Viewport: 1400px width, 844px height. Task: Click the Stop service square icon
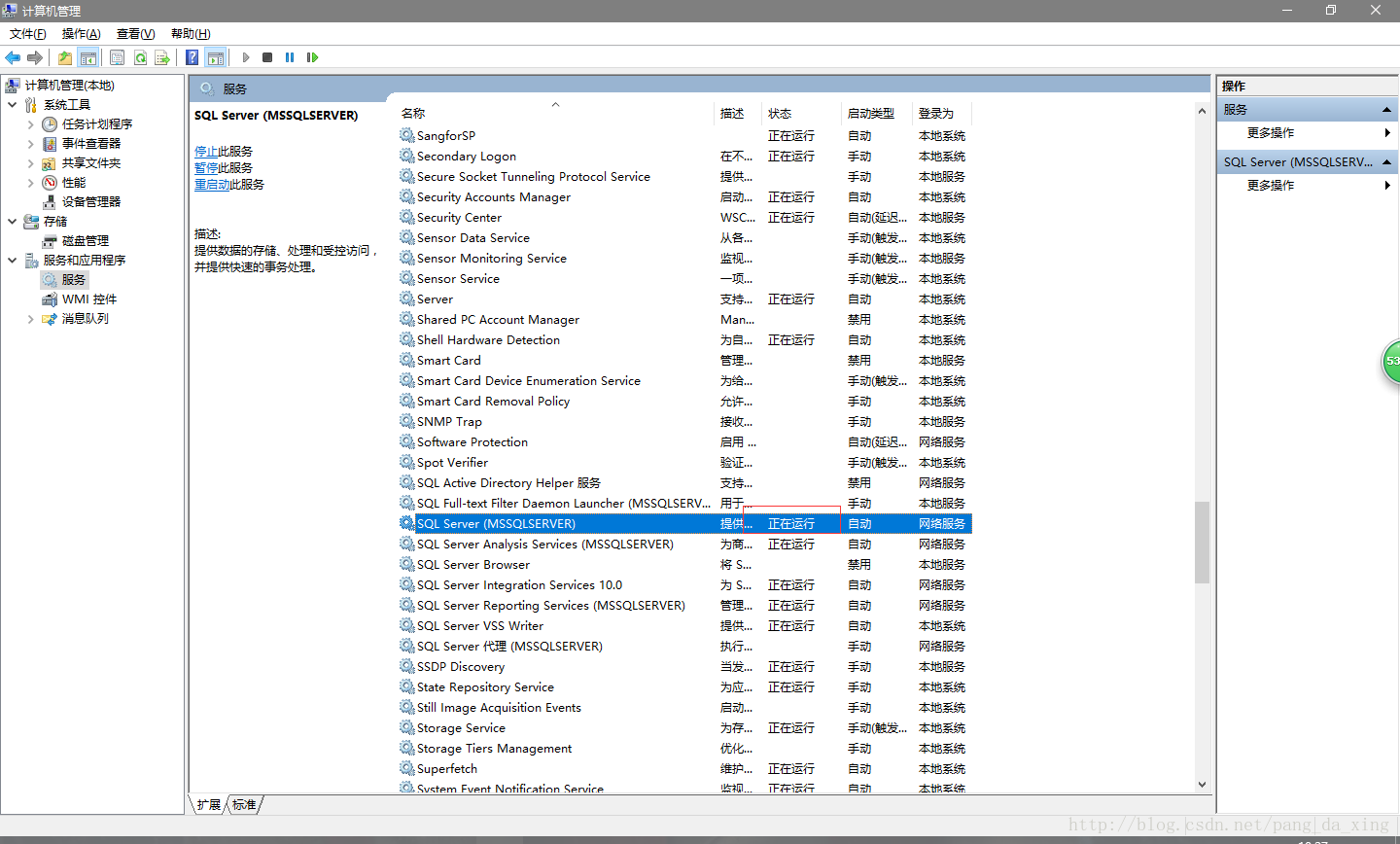[x=267, y=57]
